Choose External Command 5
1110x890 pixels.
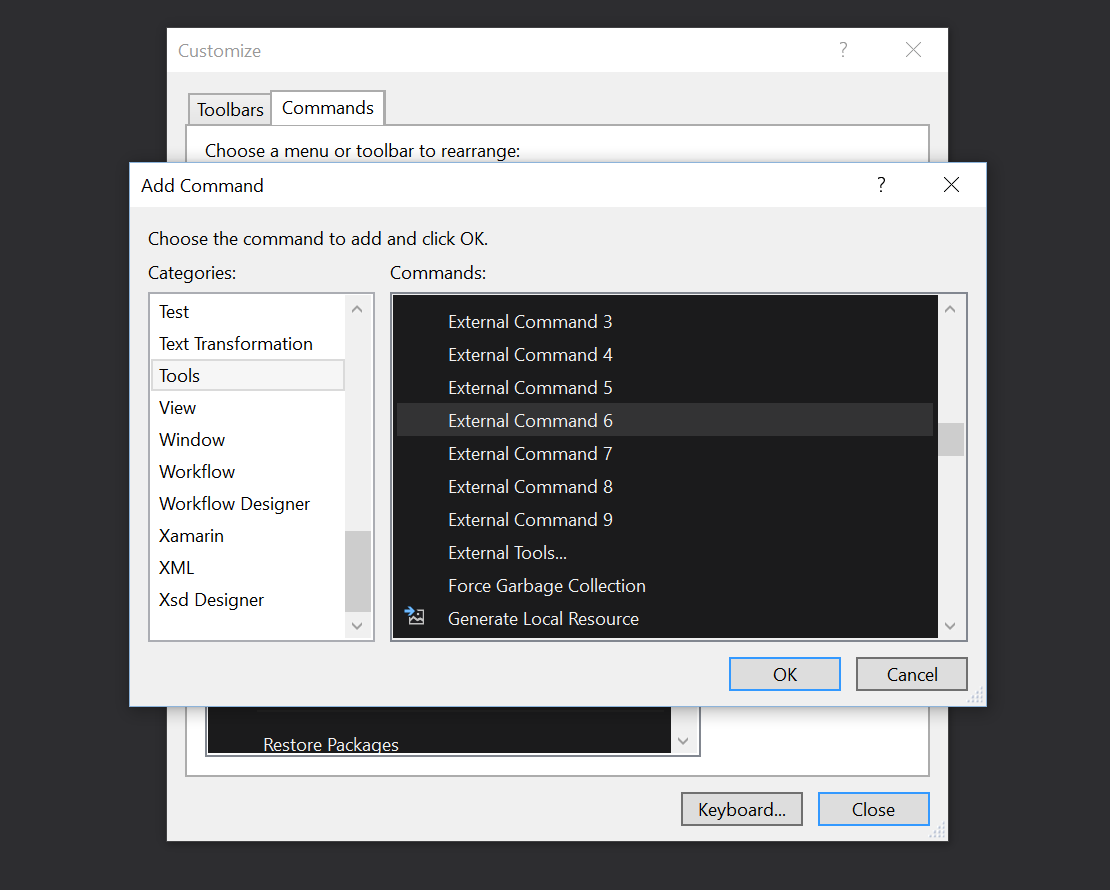pos(665,388)
